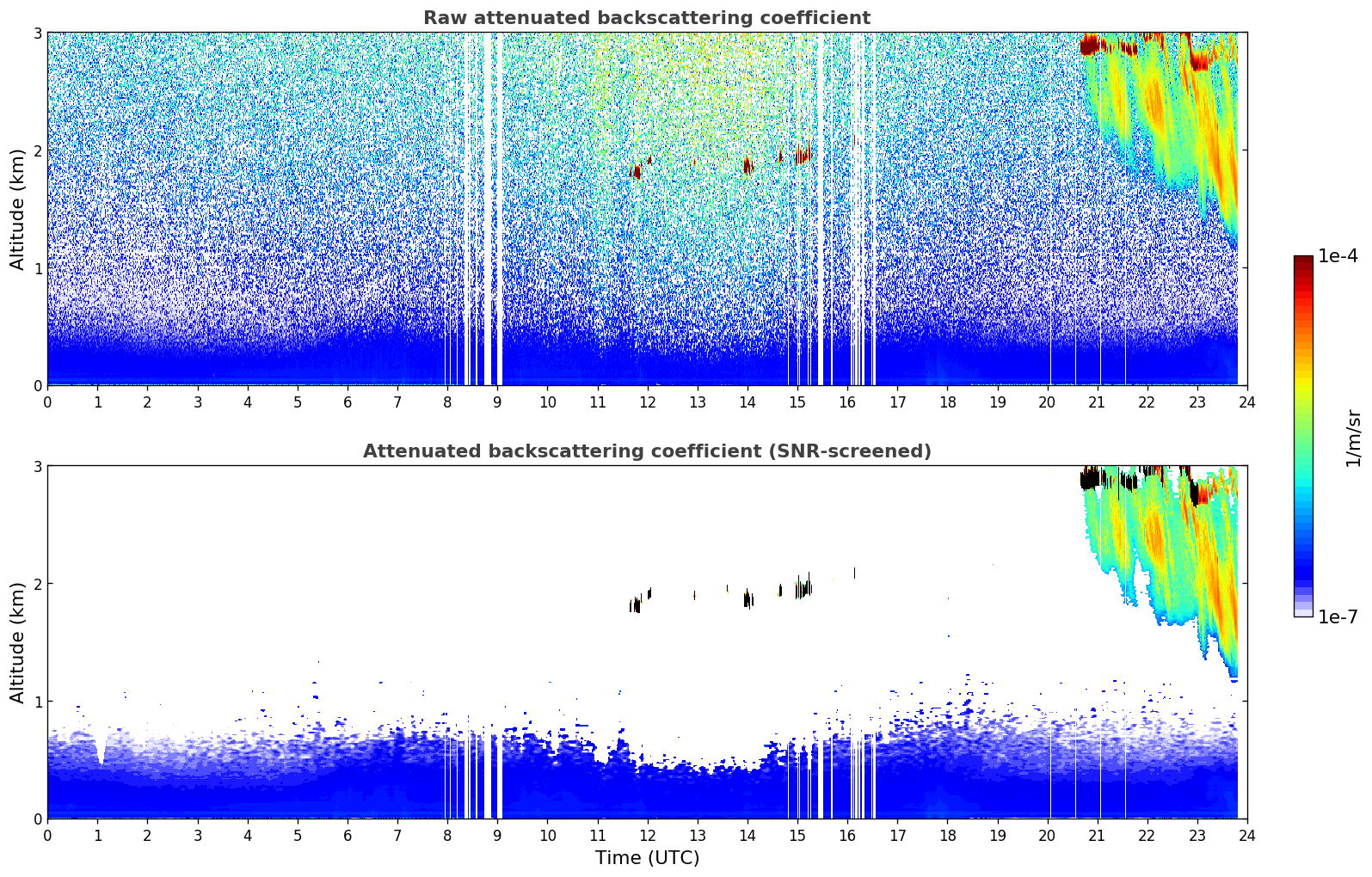This screenshot has height=877, width=1372.
Task: Click altitude tick '3' on the SNR-screened plot axis
Action: 37,466
